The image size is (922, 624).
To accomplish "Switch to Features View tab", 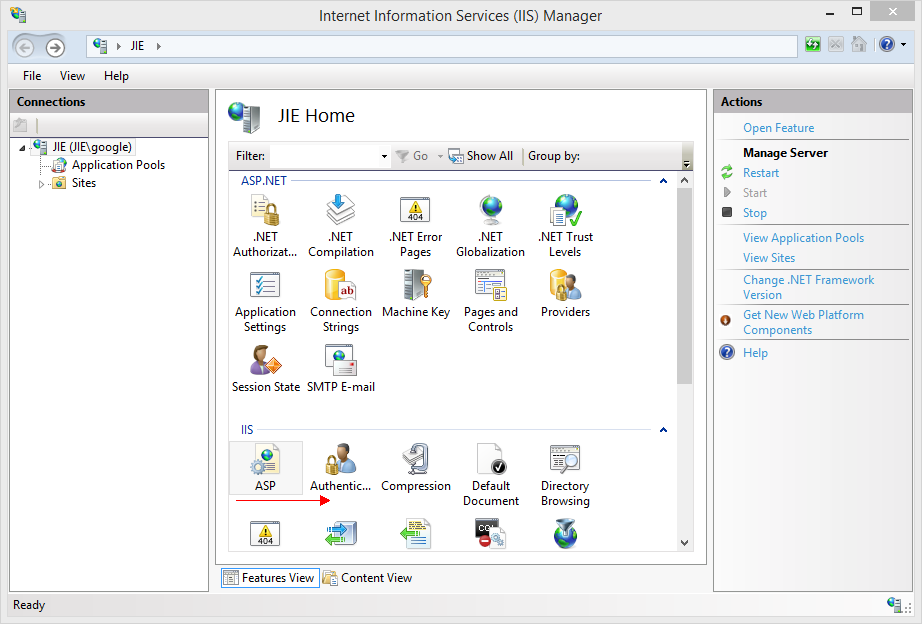I will (270, 578).
